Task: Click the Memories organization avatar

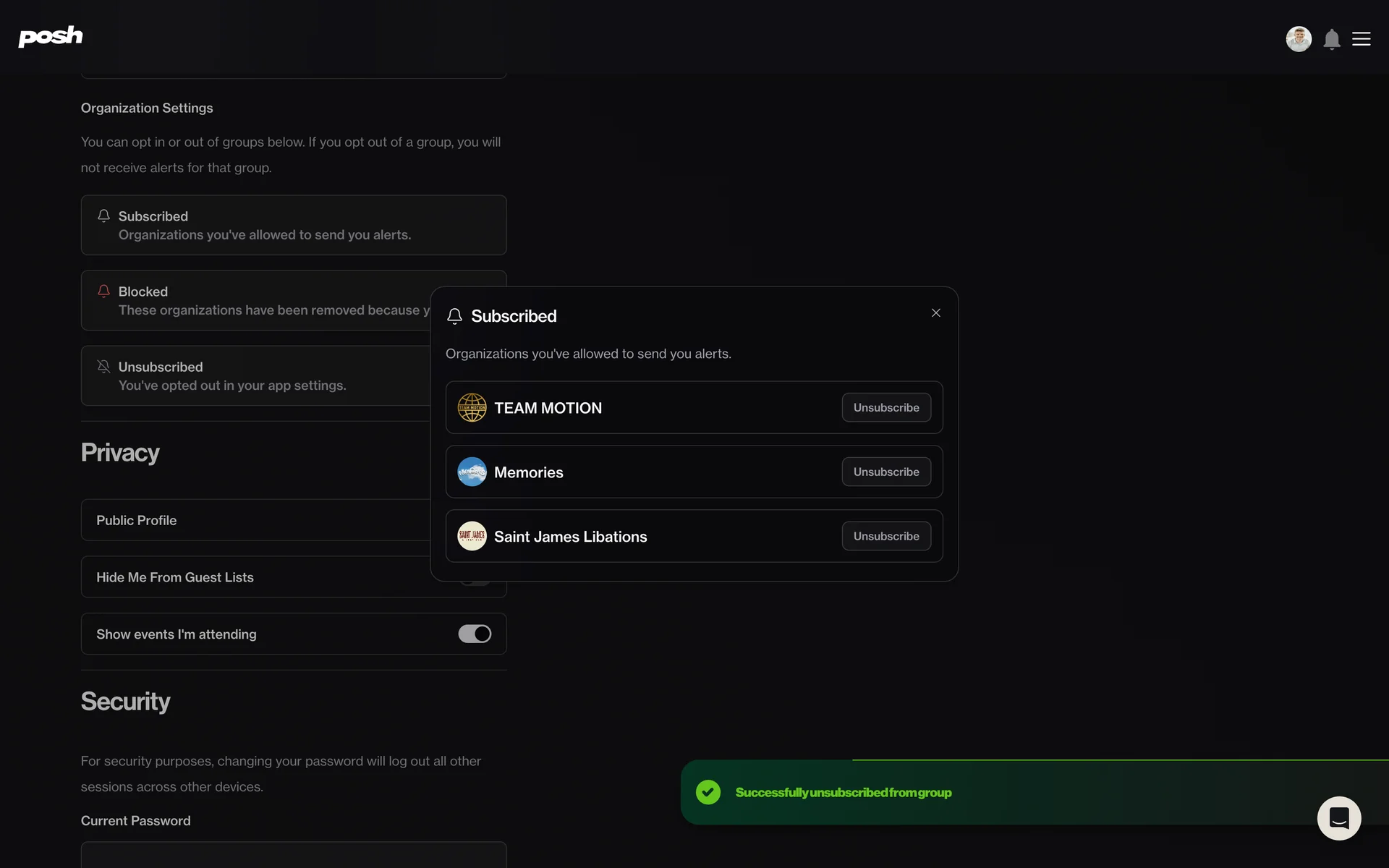Action: tap(472, 472)
